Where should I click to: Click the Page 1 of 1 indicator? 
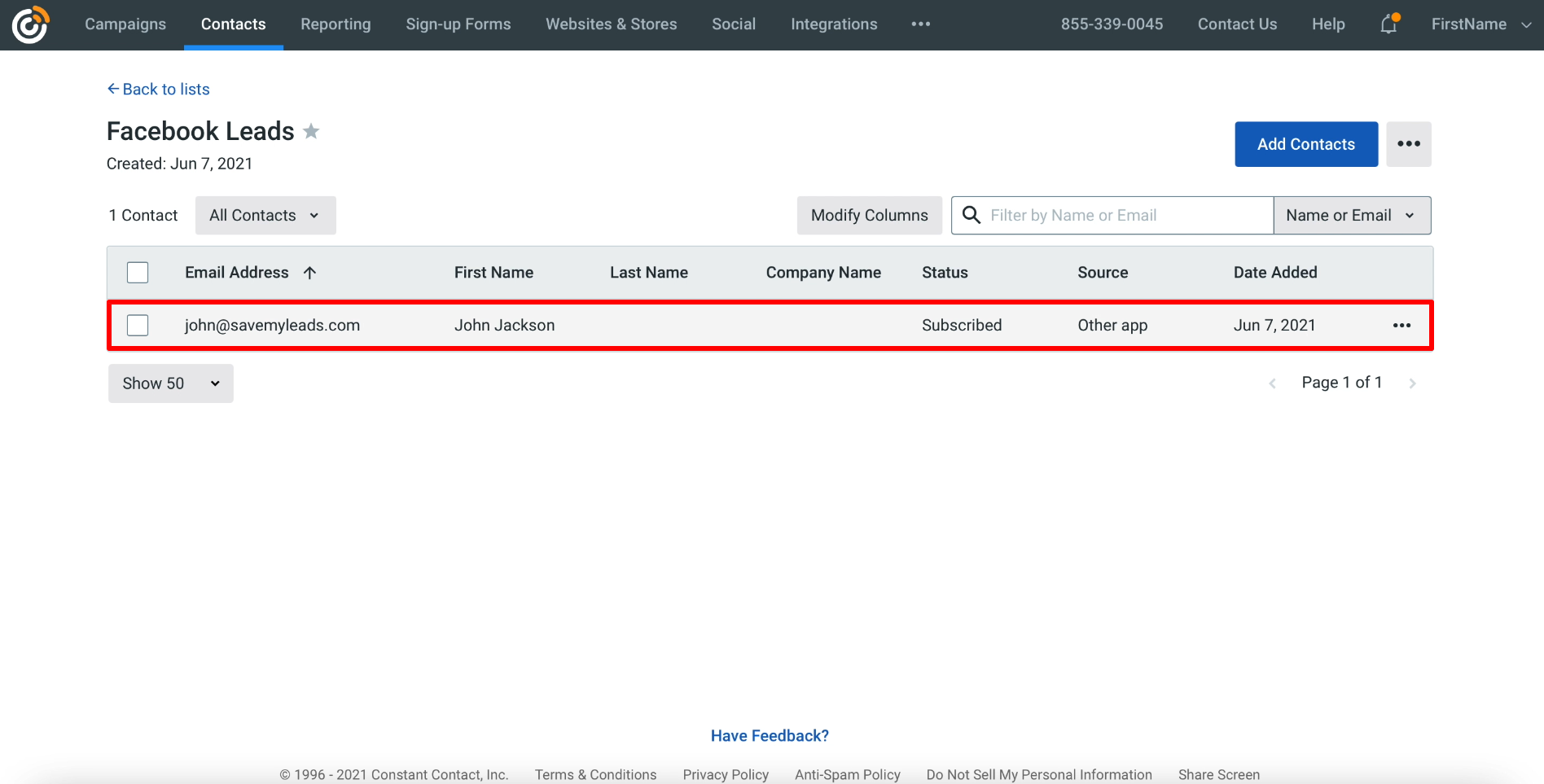click(x=1342, y=383)
